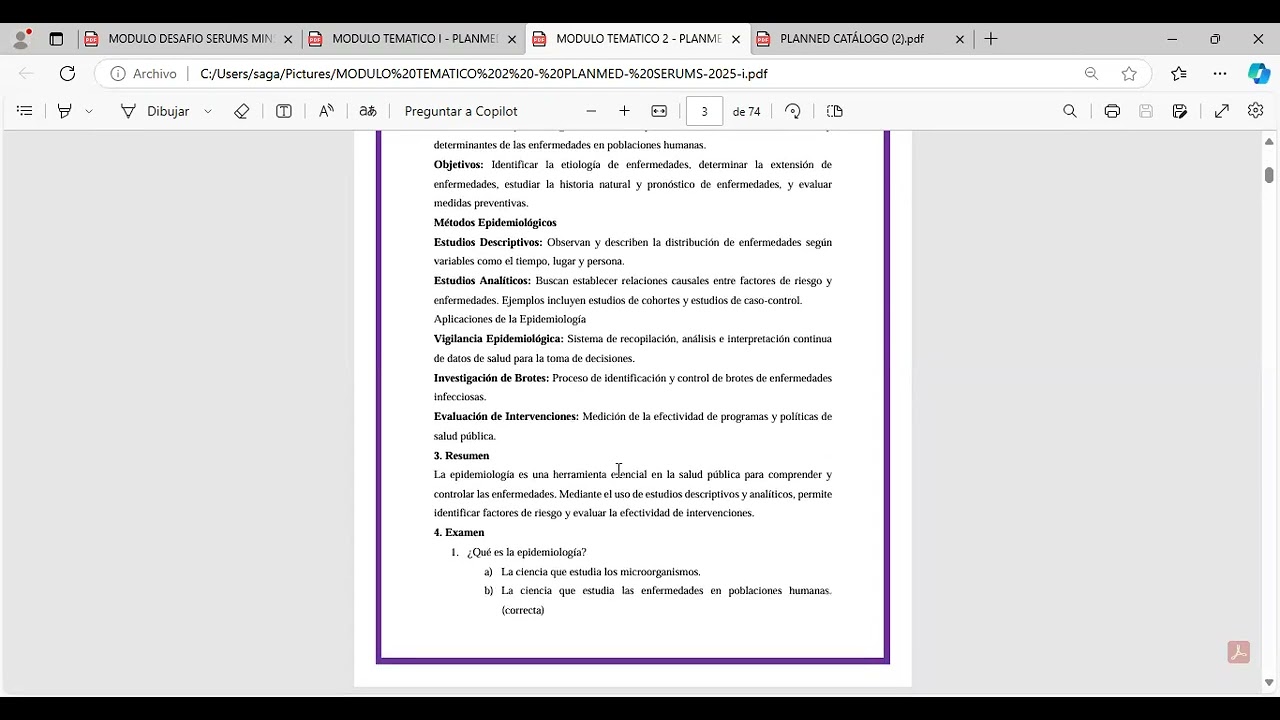Open the favorites list

pyautogui.click(x=1179, y=74)
